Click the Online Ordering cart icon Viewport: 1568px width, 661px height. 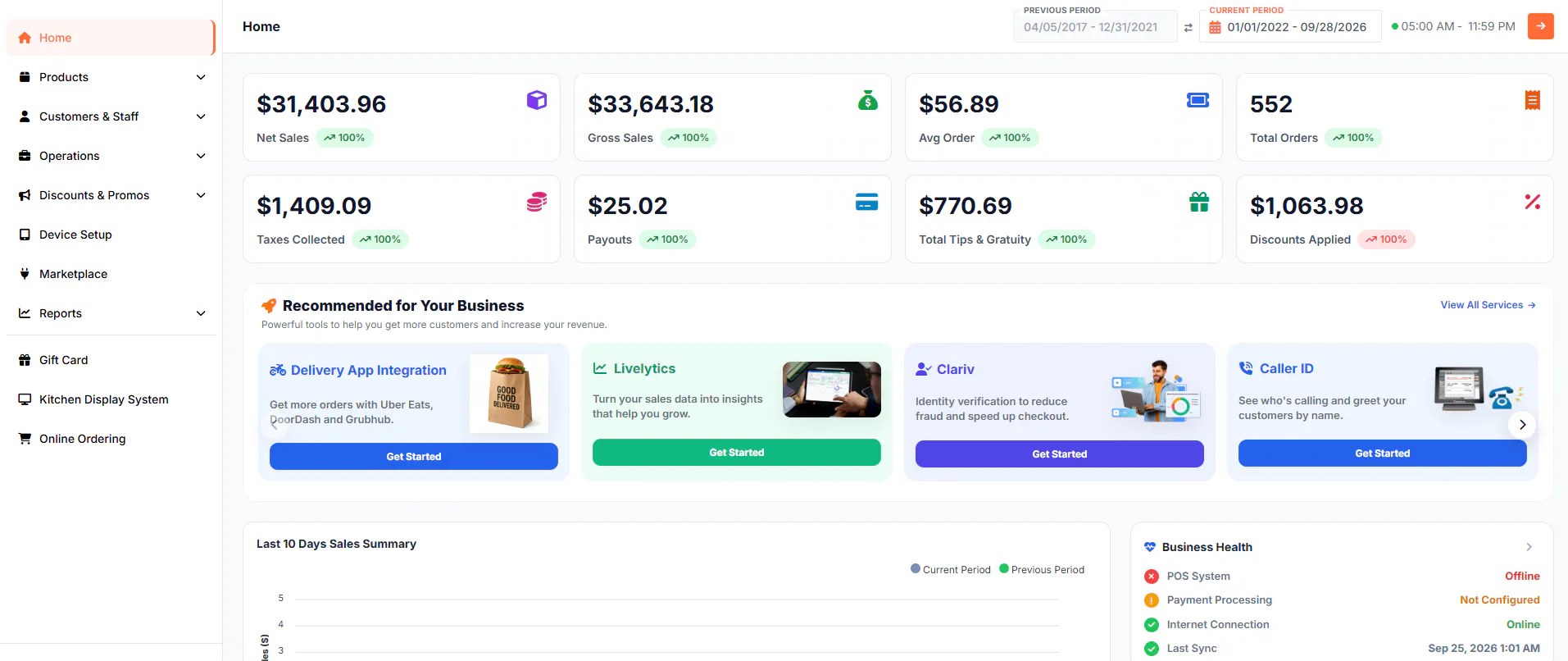[x=25, y=439]
